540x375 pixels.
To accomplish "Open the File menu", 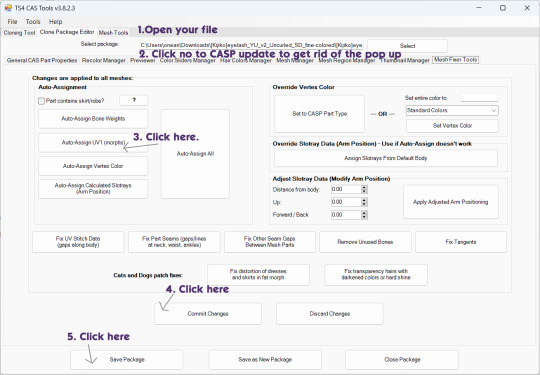I will click(12, 22).
